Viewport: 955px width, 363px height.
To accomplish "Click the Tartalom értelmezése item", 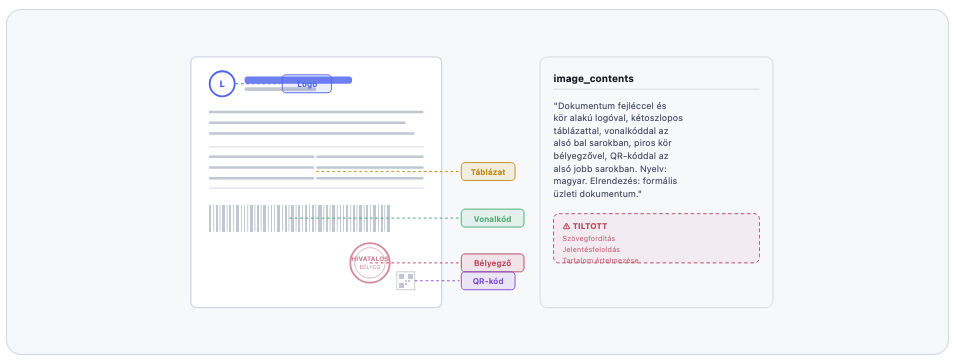I will tap(601, 260).
